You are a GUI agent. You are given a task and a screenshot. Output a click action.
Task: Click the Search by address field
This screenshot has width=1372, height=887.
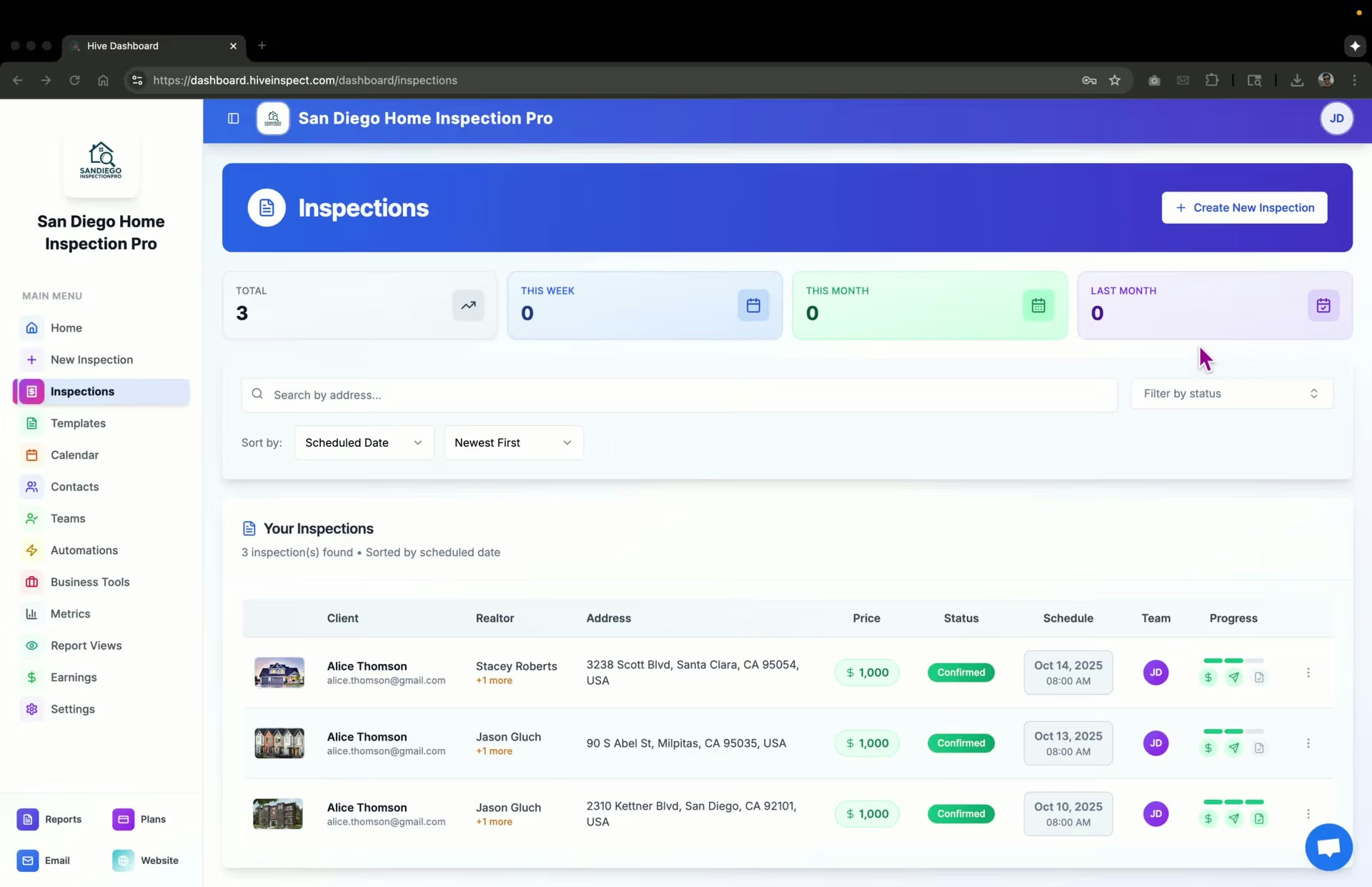pos(679,395)
